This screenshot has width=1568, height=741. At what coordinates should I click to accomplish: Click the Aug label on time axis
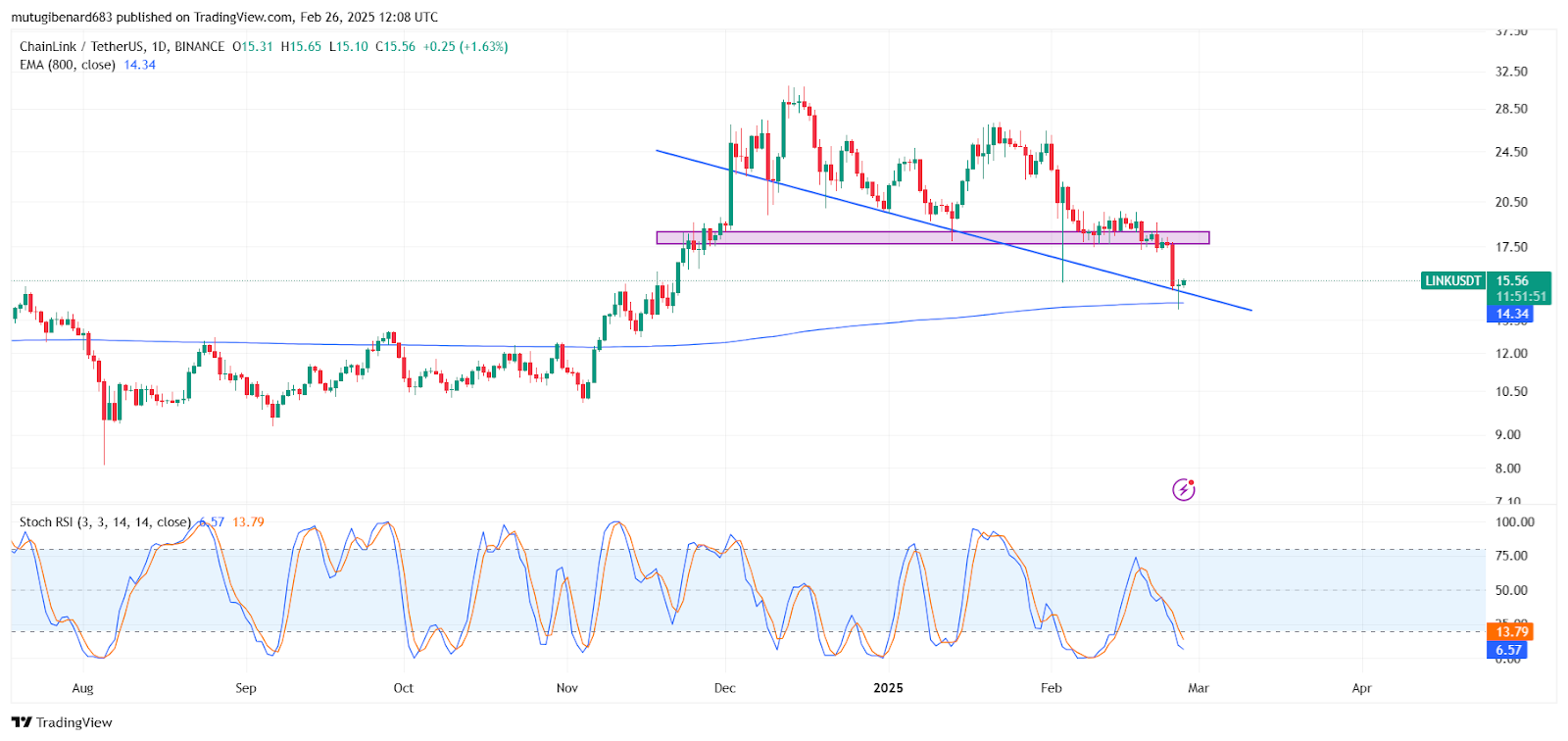coord(83,688)
